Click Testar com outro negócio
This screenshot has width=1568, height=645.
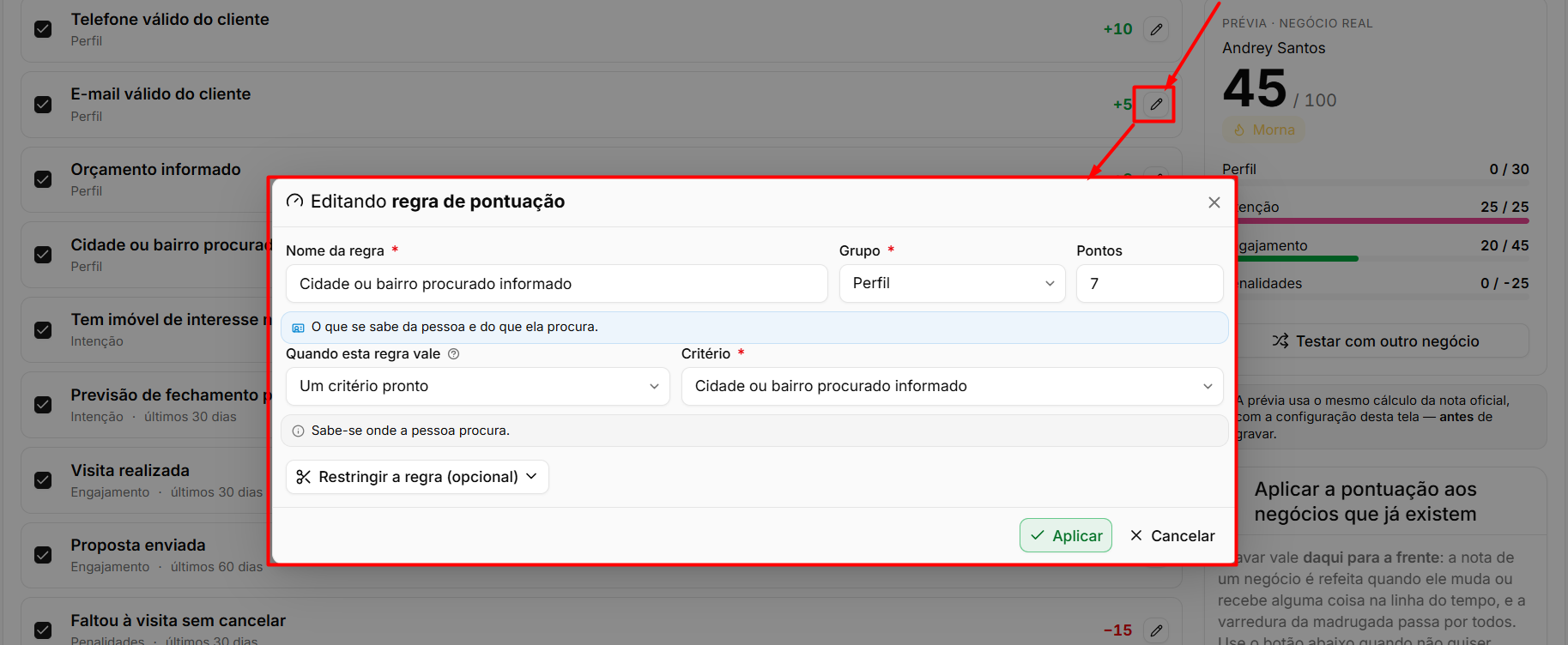point(1376,341)
